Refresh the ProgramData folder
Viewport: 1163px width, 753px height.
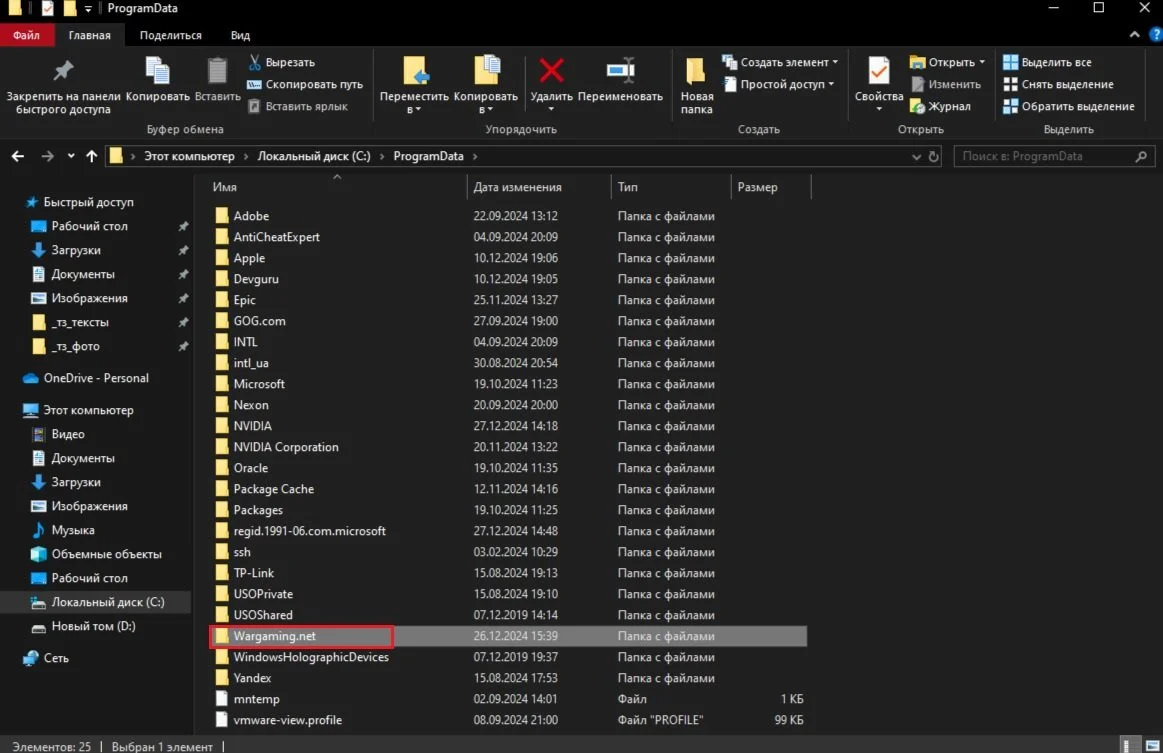[934, 157]
